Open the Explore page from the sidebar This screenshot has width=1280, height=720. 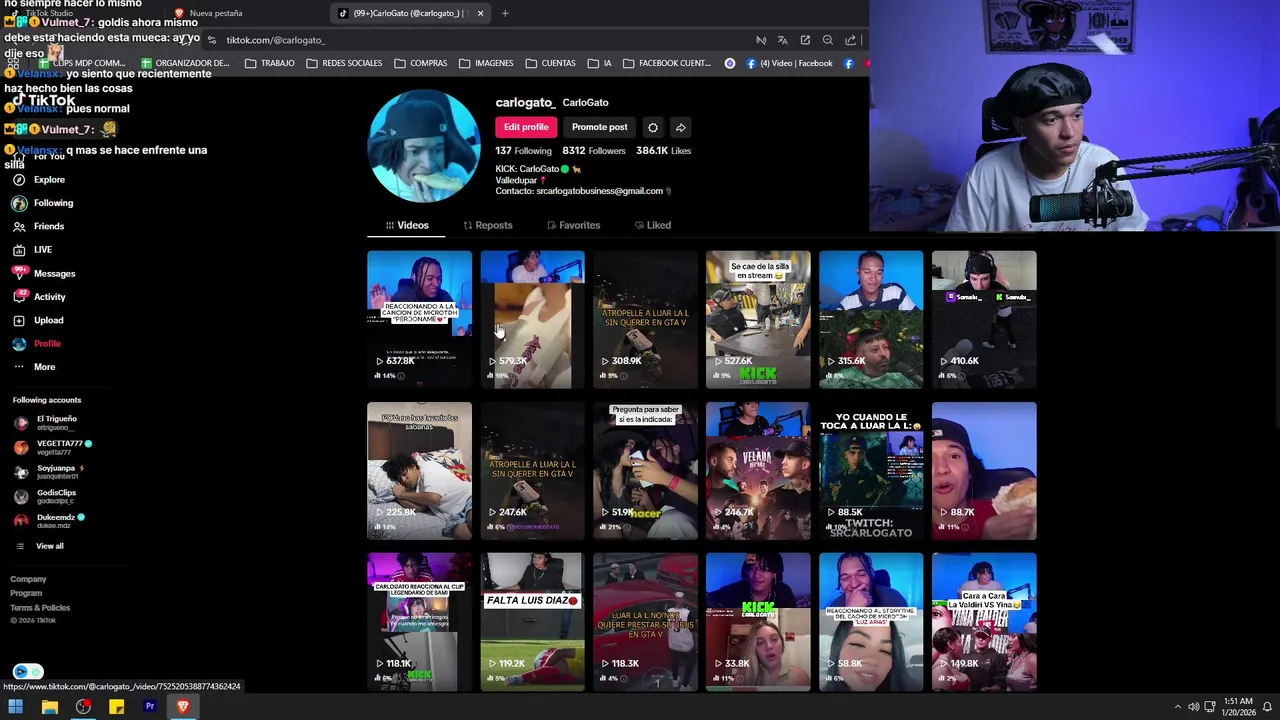[x=40, y=180]
